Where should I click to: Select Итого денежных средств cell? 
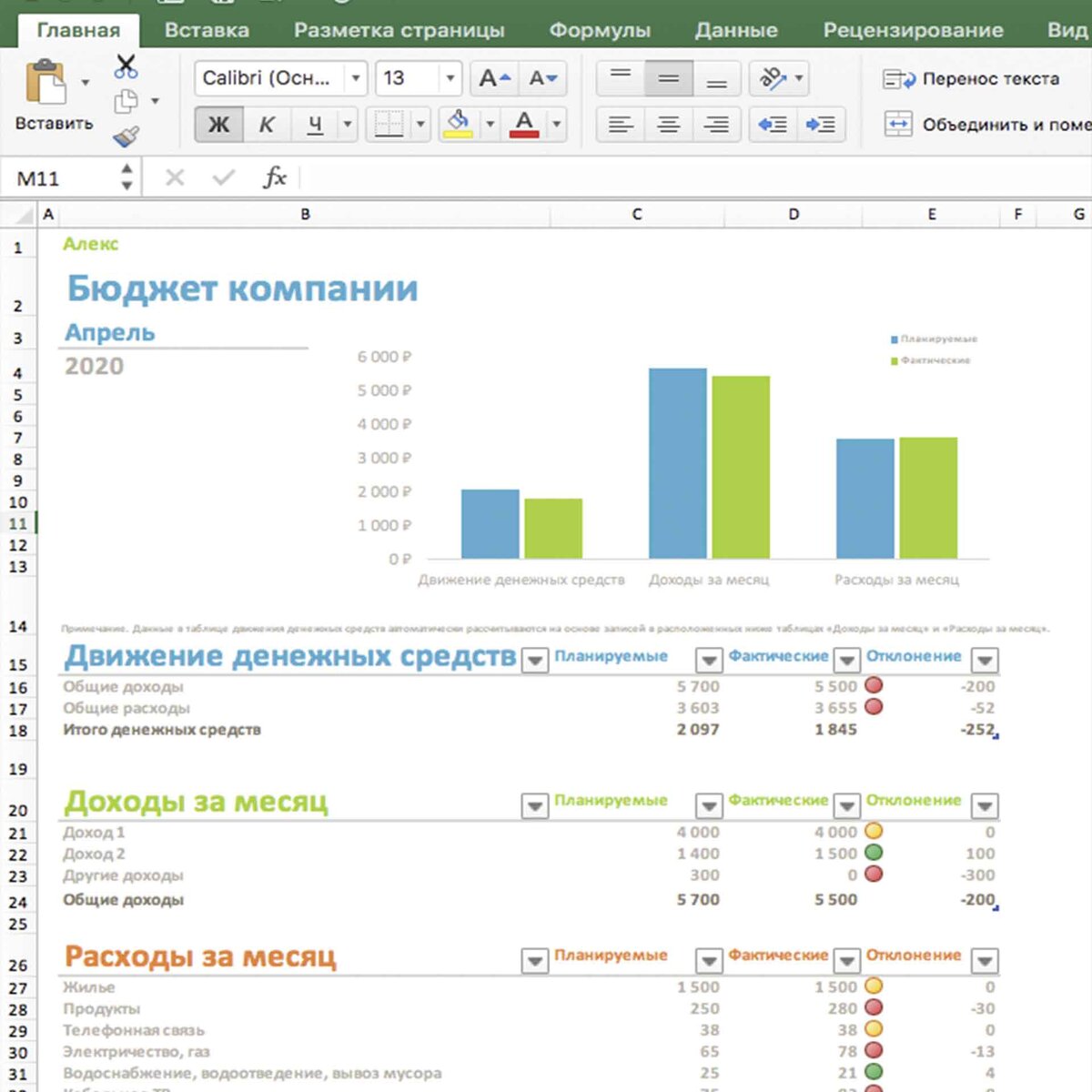coord(162,729)
